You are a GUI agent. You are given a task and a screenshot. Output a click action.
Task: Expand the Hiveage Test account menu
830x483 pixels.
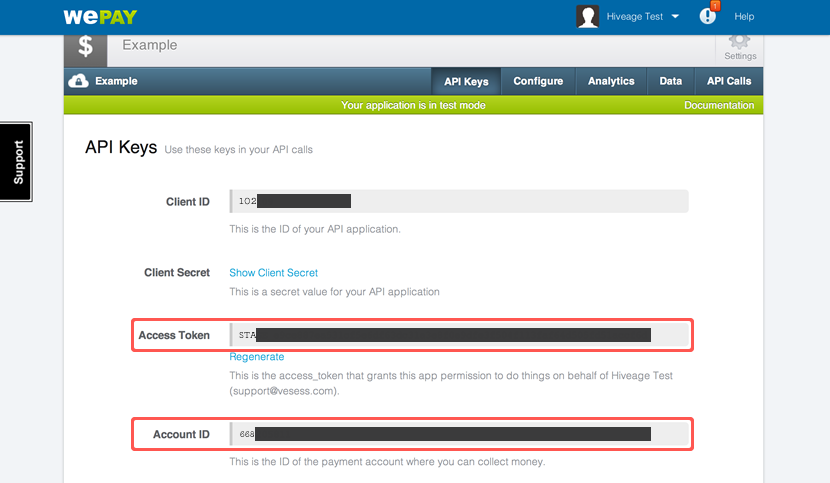pyautogui.click(x=634, y=17)
